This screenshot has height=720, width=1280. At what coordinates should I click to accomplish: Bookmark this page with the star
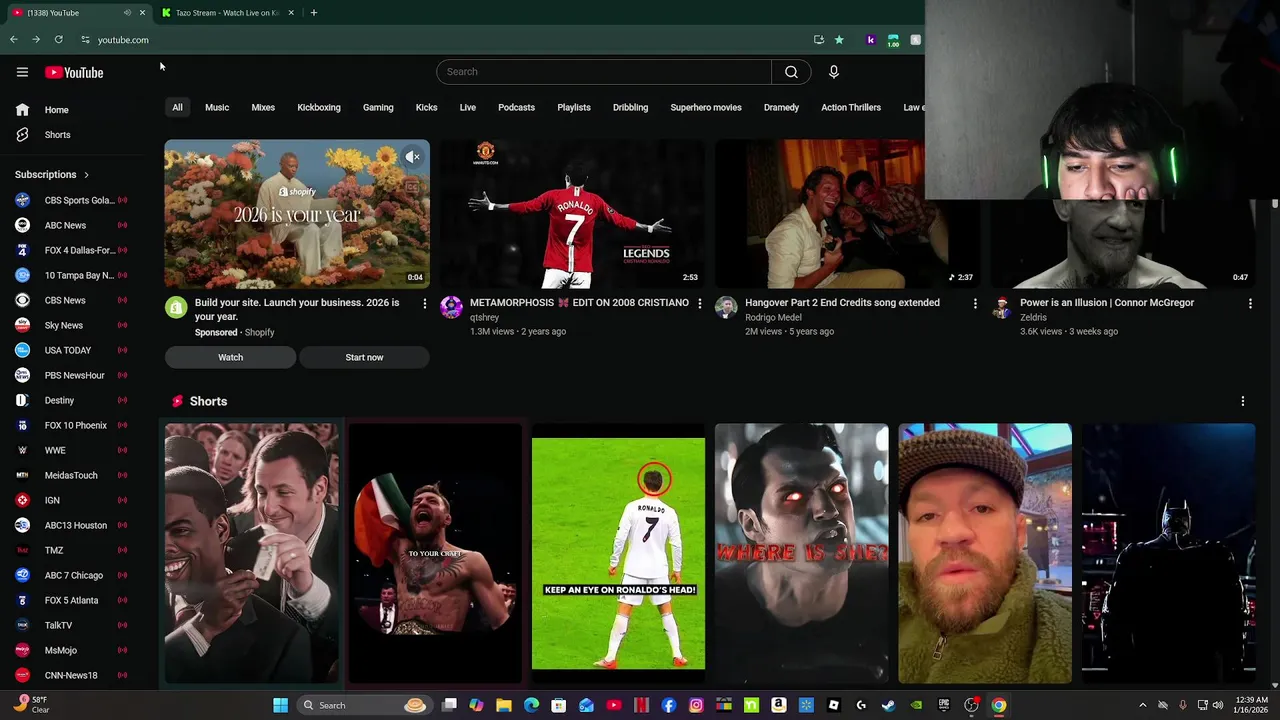tap(839, 40)
